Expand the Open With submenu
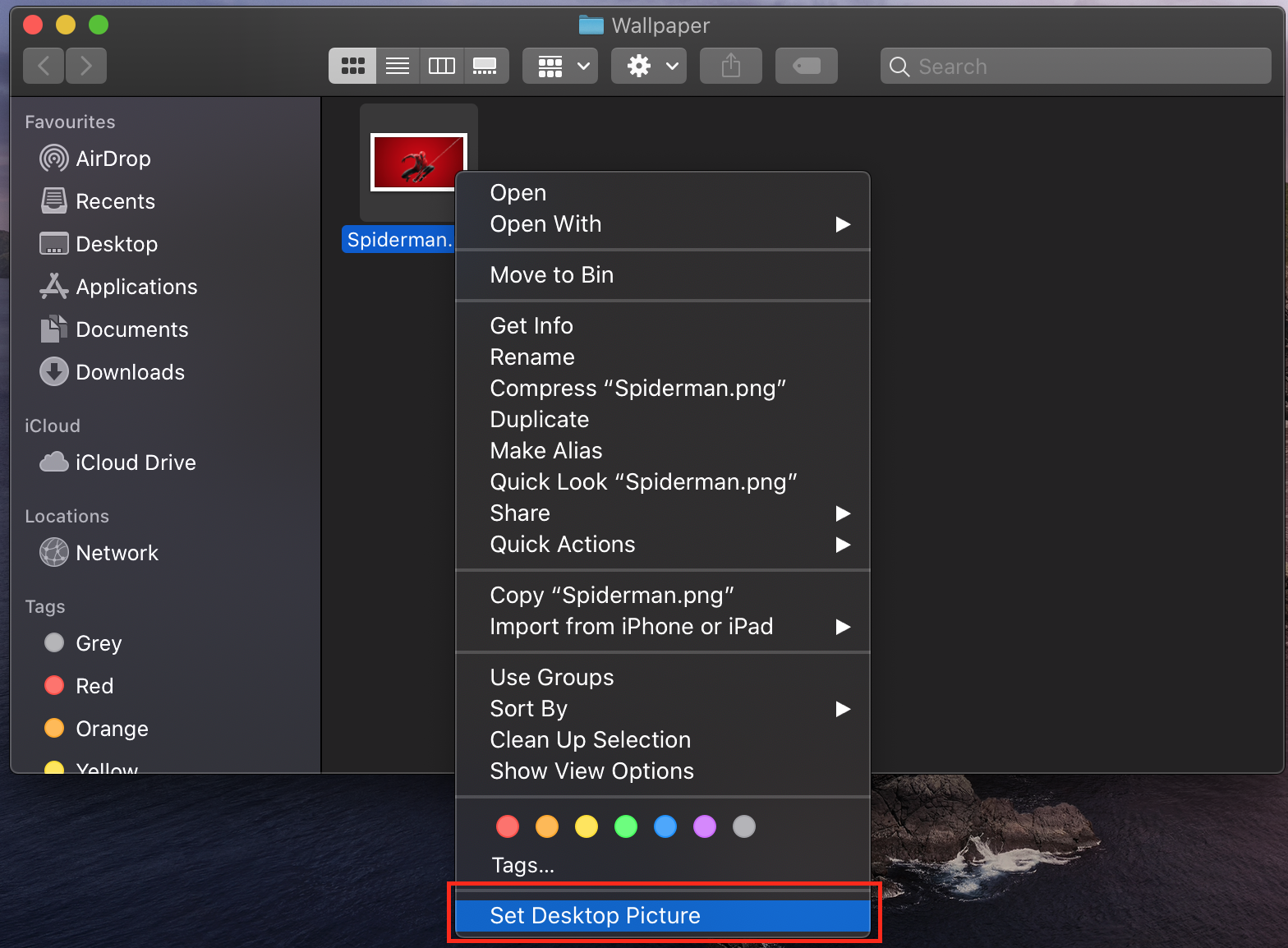The width and height of the screenshot is (1288, 948). point(662,223)
